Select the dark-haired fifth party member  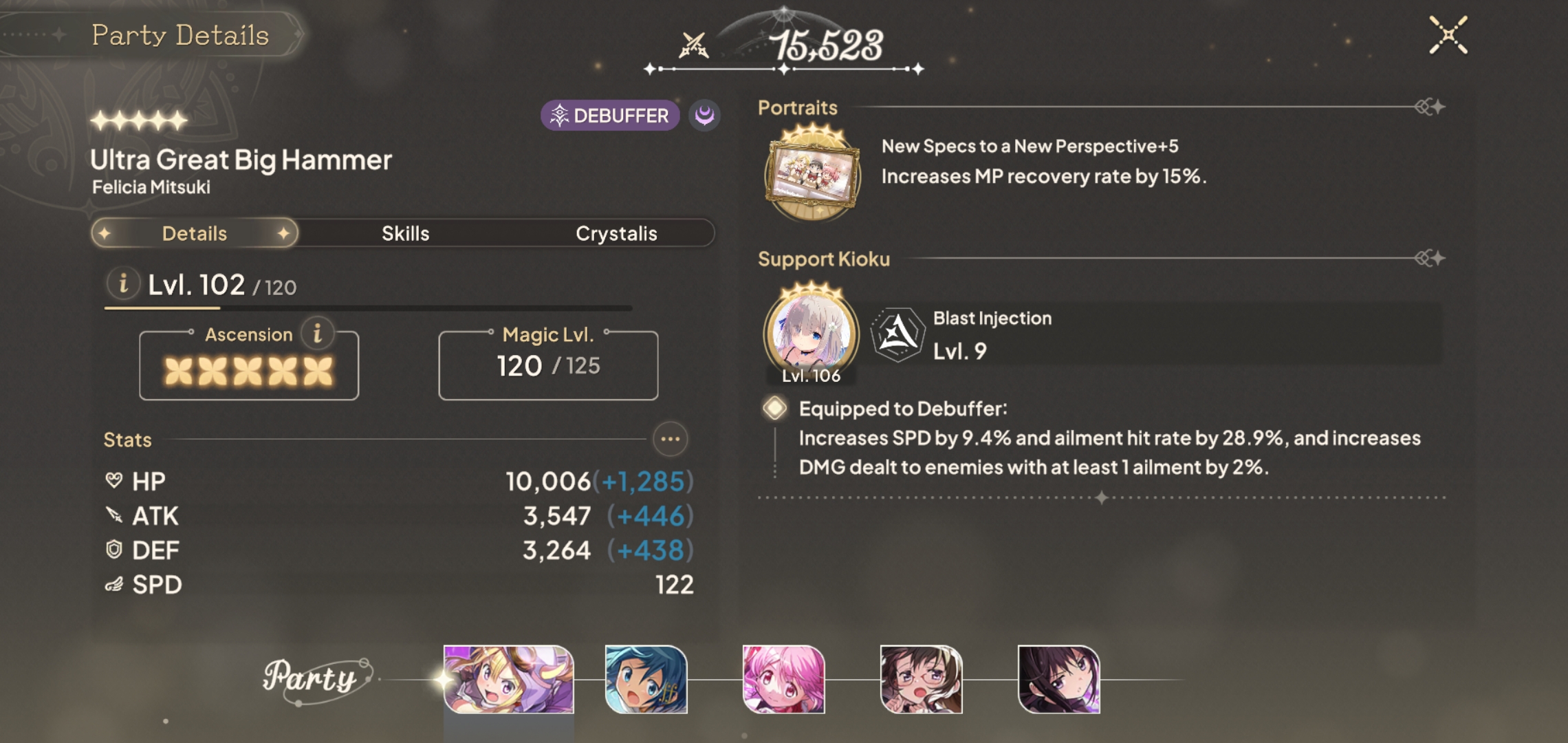tap(1058, 679)
